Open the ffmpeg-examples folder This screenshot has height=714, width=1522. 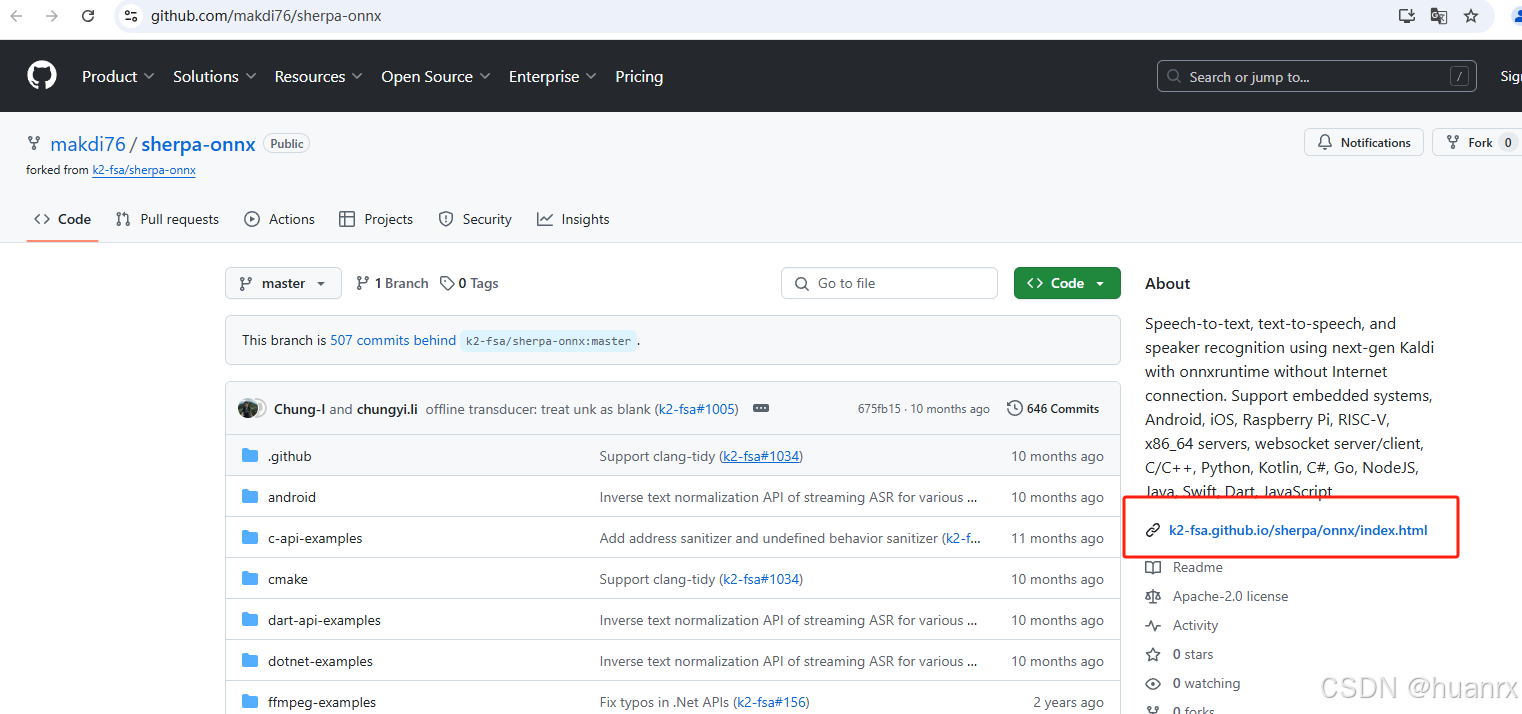coord(322,702)
